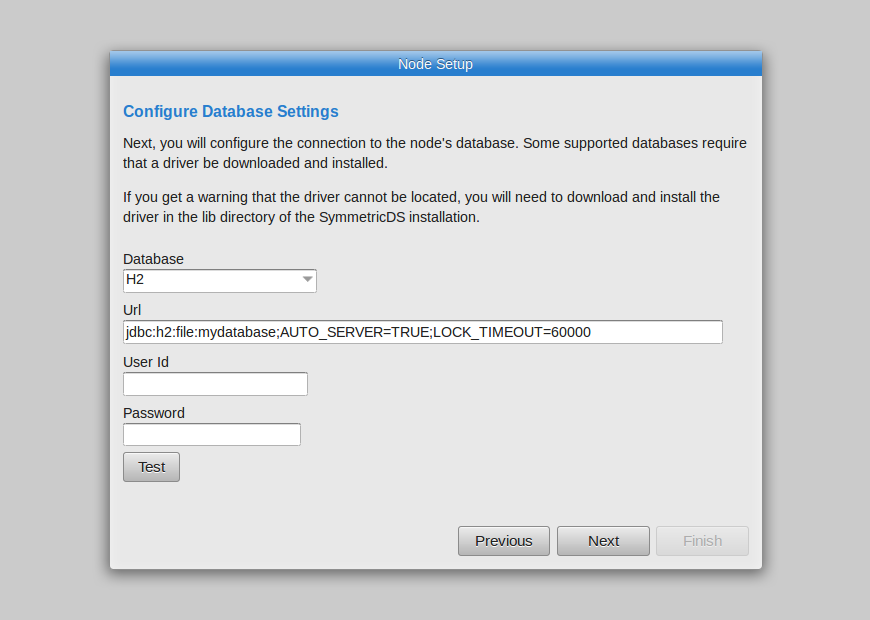Click the Configure Database Settings heading

[x=231, y=112]
